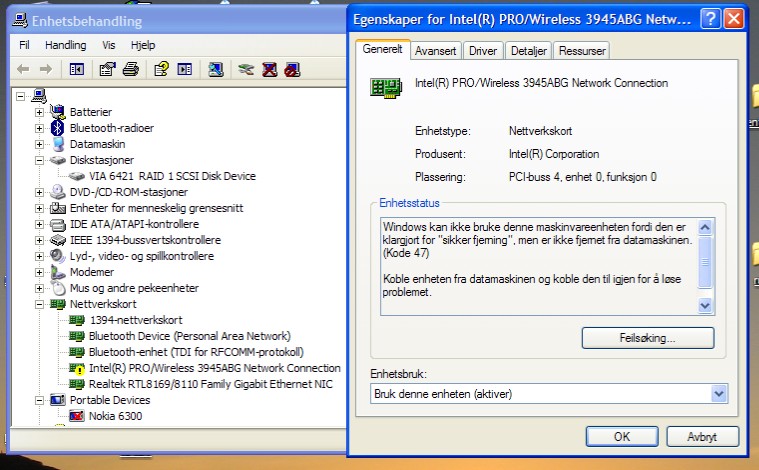Click the network card icon in properties dialog
The image size is (759, 470).
(386, 88)
